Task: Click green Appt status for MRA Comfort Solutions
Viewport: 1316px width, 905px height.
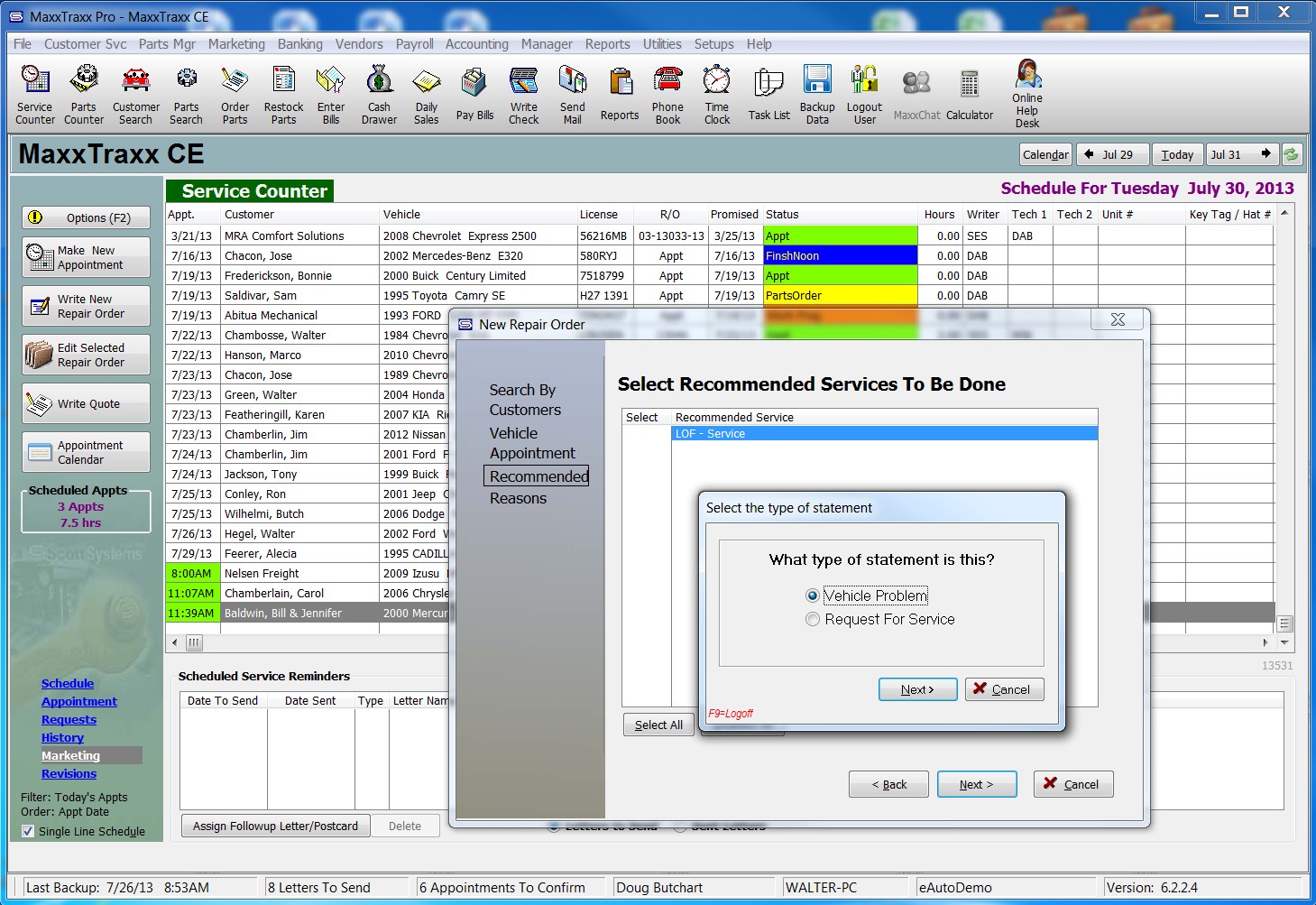Action: tap(840, 235)
